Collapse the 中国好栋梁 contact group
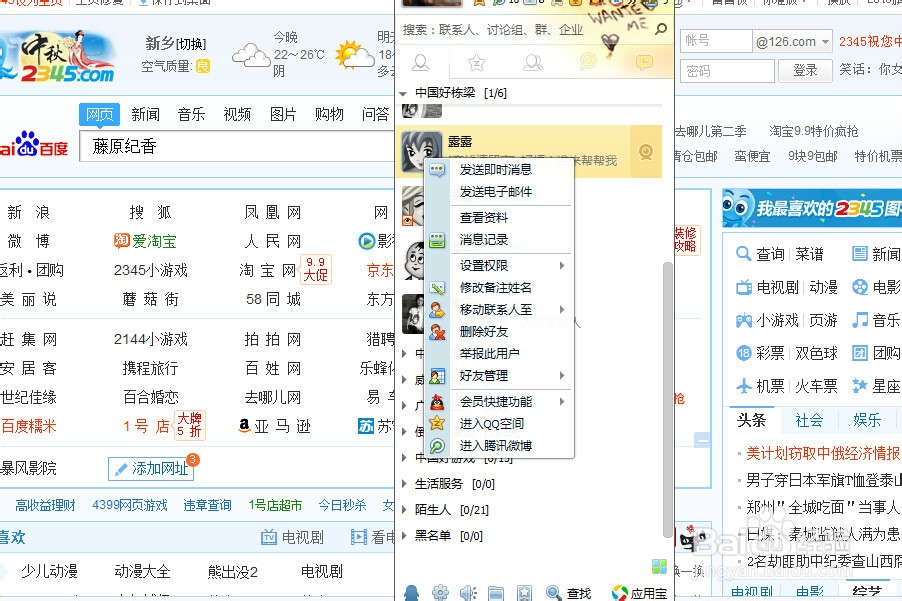 click(403, 93)
